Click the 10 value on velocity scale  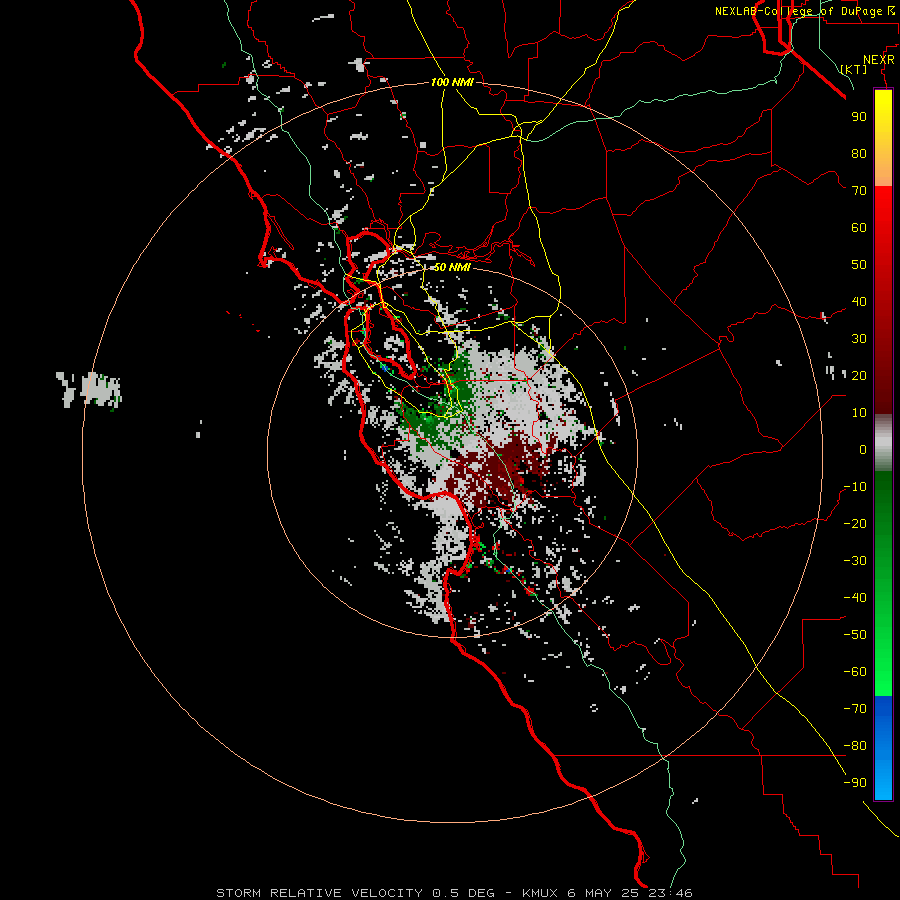[859, 413]
